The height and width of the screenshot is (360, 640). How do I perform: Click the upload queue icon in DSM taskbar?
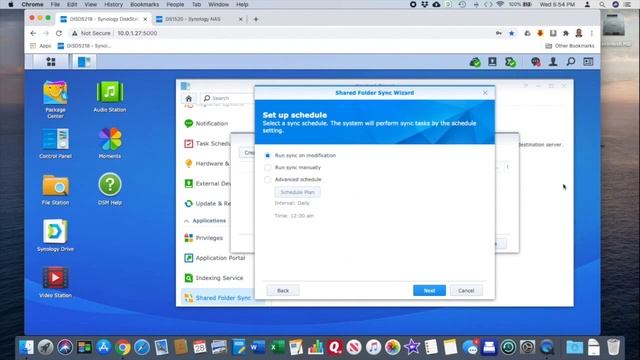[492, 62]
